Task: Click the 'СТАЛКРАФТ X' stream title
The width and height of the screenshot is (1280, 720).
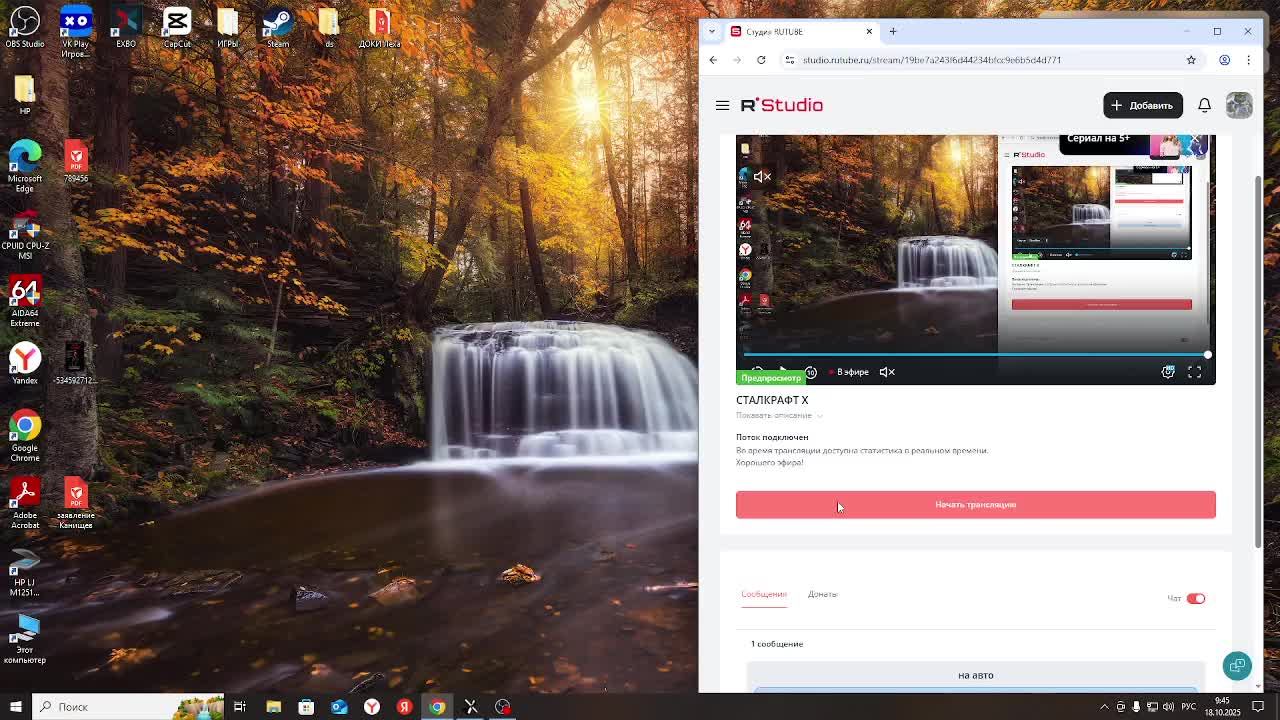Action: tap(772, 400)
